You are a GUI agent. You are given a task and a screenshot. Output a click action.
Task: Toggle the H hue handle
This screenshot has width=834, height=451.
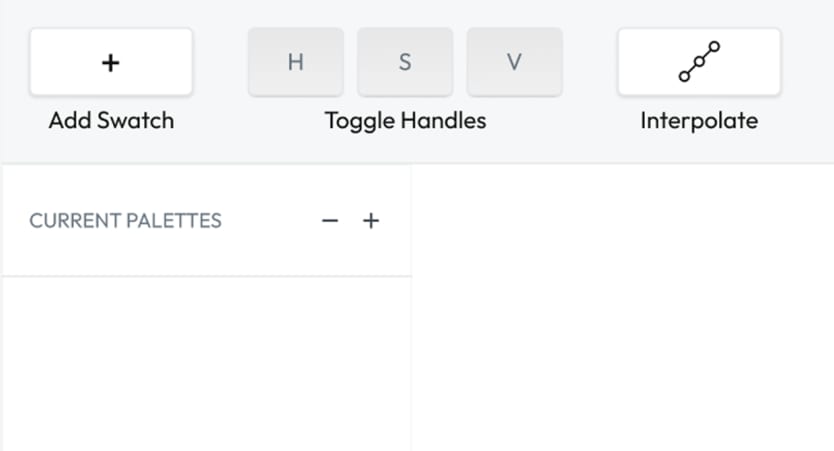click(296, 62)
